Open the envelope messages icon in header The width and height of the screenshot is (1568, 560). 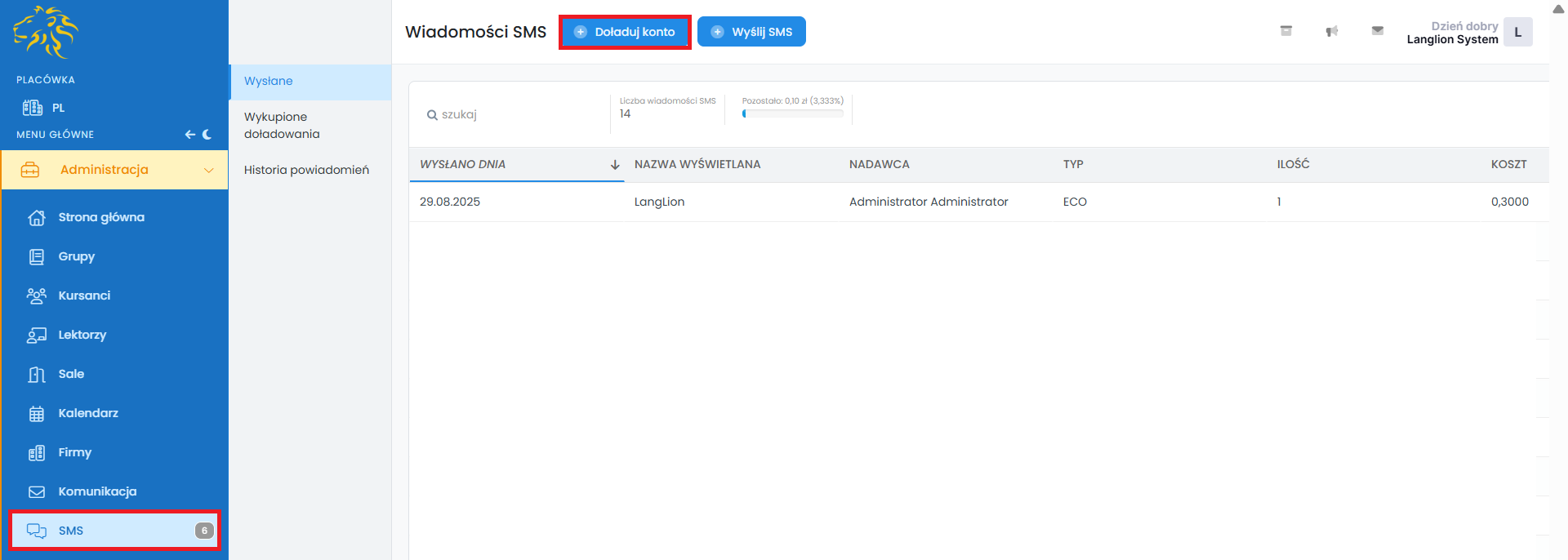(1378, 31)
